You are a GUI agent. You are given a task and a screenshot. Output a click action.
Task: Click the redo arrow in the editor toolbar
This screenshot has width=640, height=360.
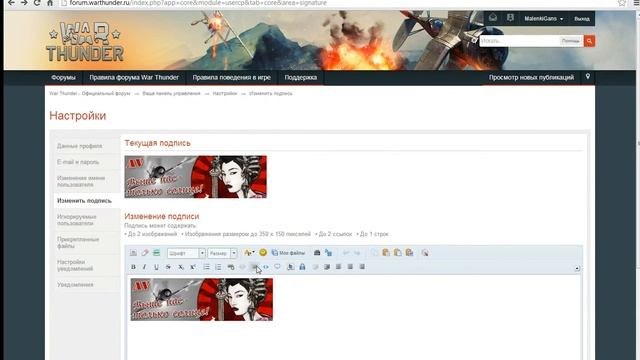(x=357, y=253)
